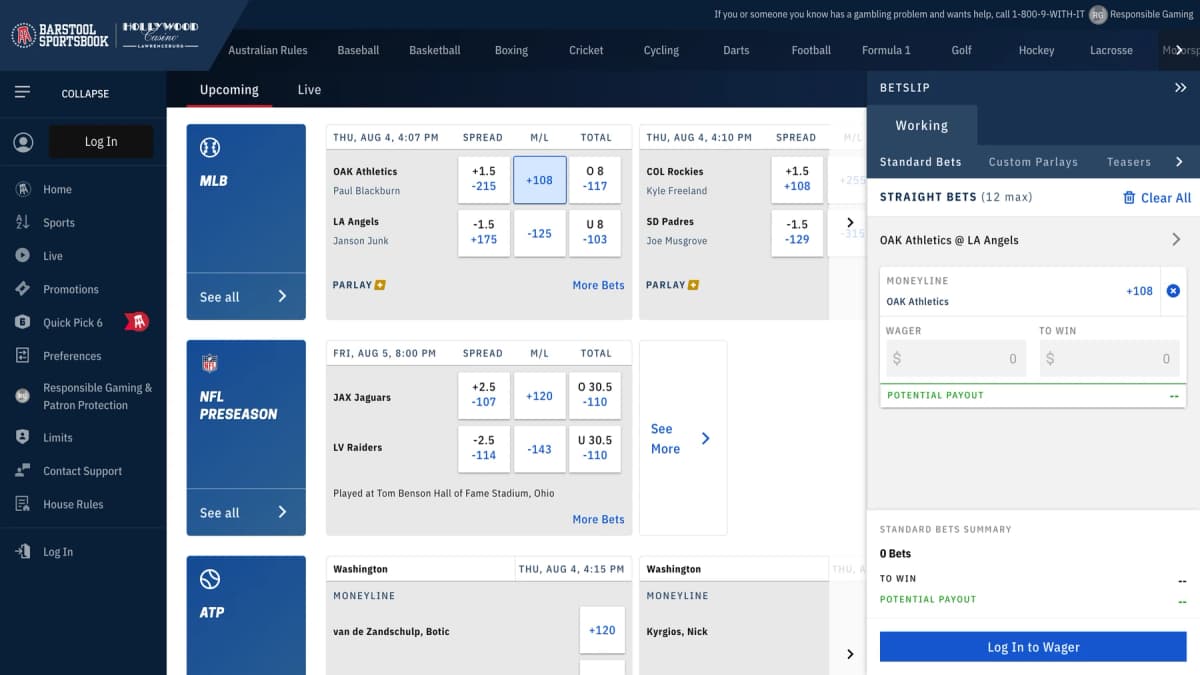This screenshot has width=1200, height=675.
Task: Click the Responsible Gaming sidebar icon
Action: coord(22,396)
